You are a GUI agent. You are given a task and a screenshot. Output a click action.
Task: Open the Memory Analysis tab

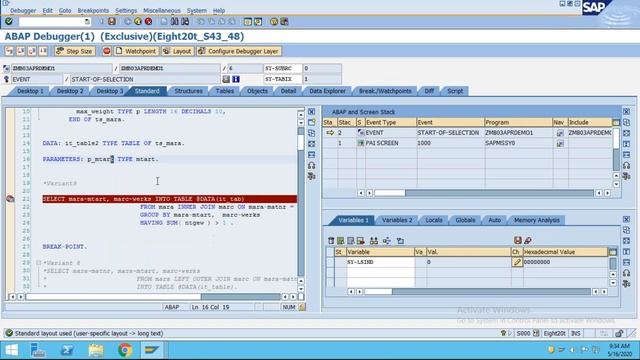(x=536, y=220)
